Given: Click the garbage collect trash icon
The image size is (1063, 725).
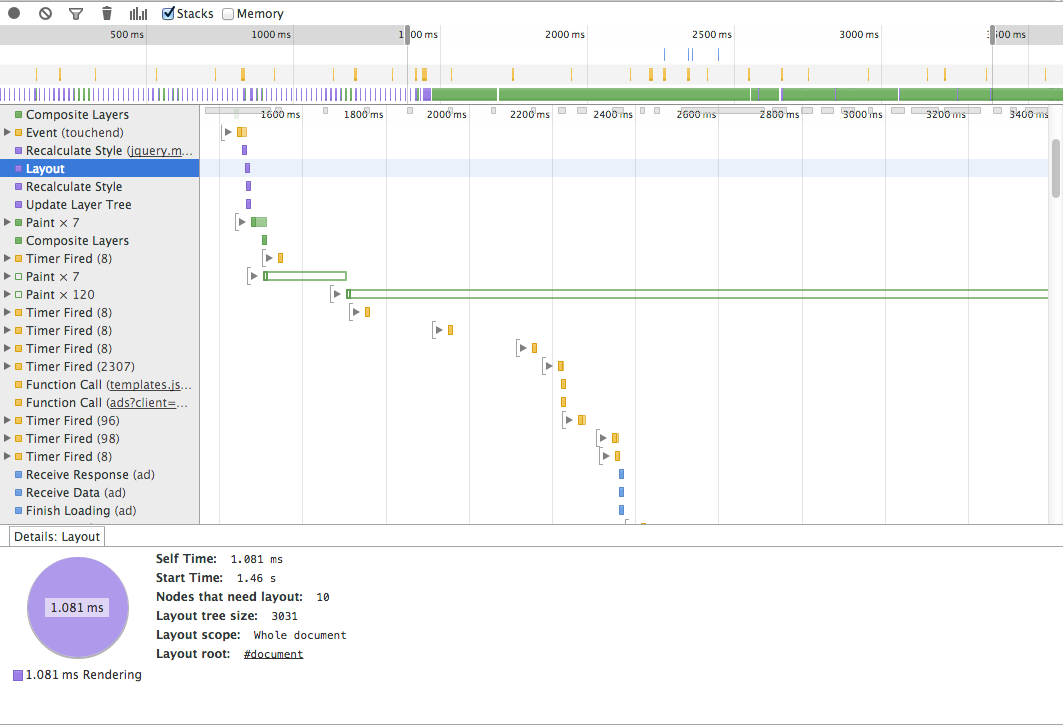Looking at the screenshot, I should tap(107, 14).
